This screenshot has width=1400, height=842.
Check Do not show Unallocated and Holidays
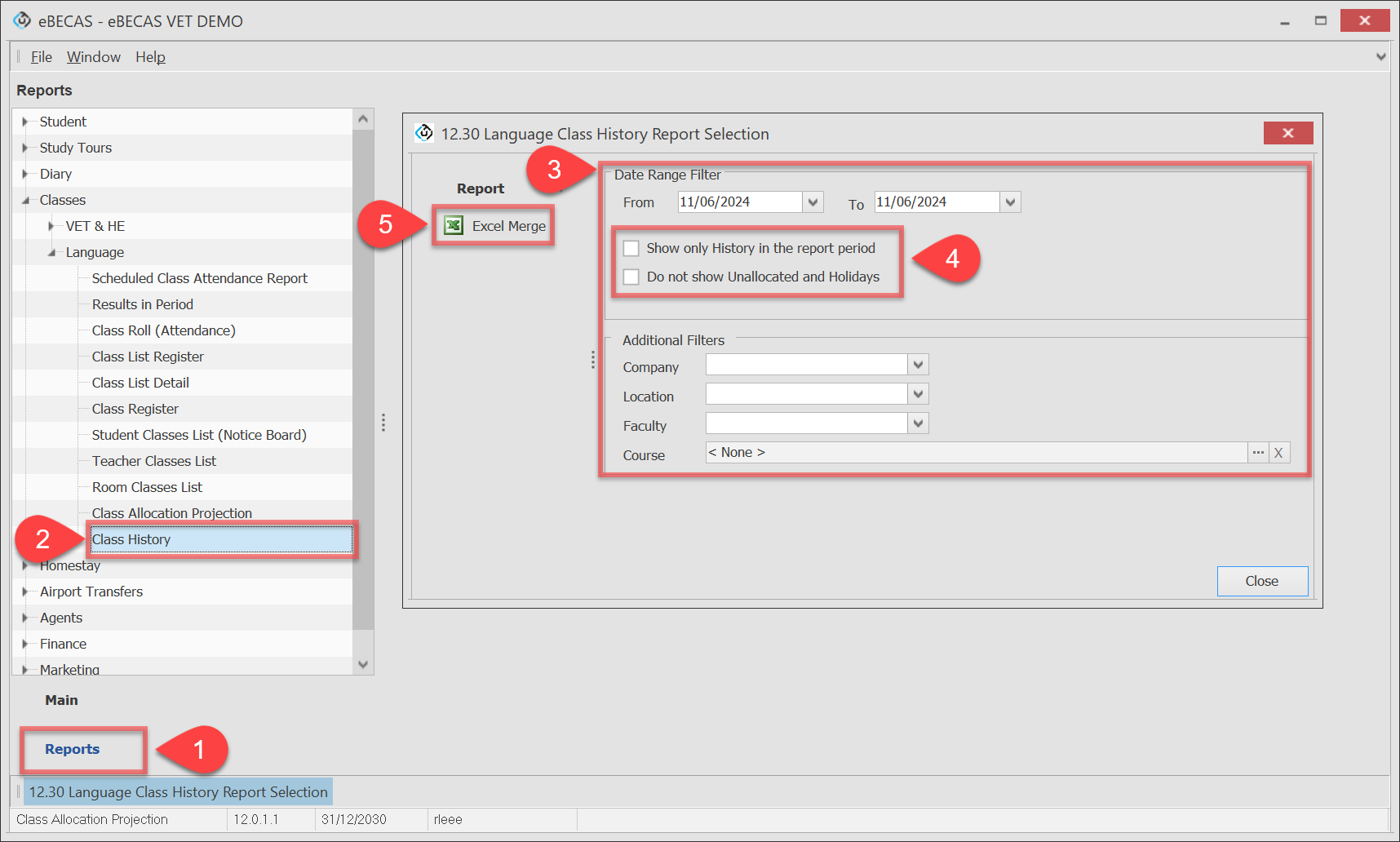point(631,277)
